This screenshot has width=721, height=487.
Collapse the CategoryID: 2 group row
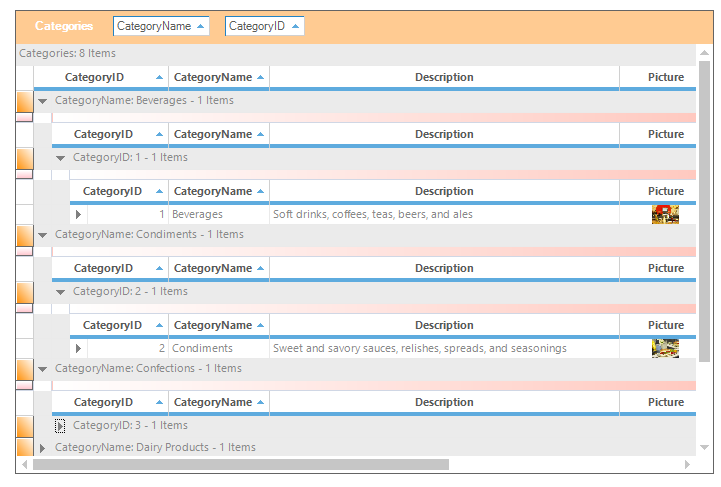[x=60, y=292]
